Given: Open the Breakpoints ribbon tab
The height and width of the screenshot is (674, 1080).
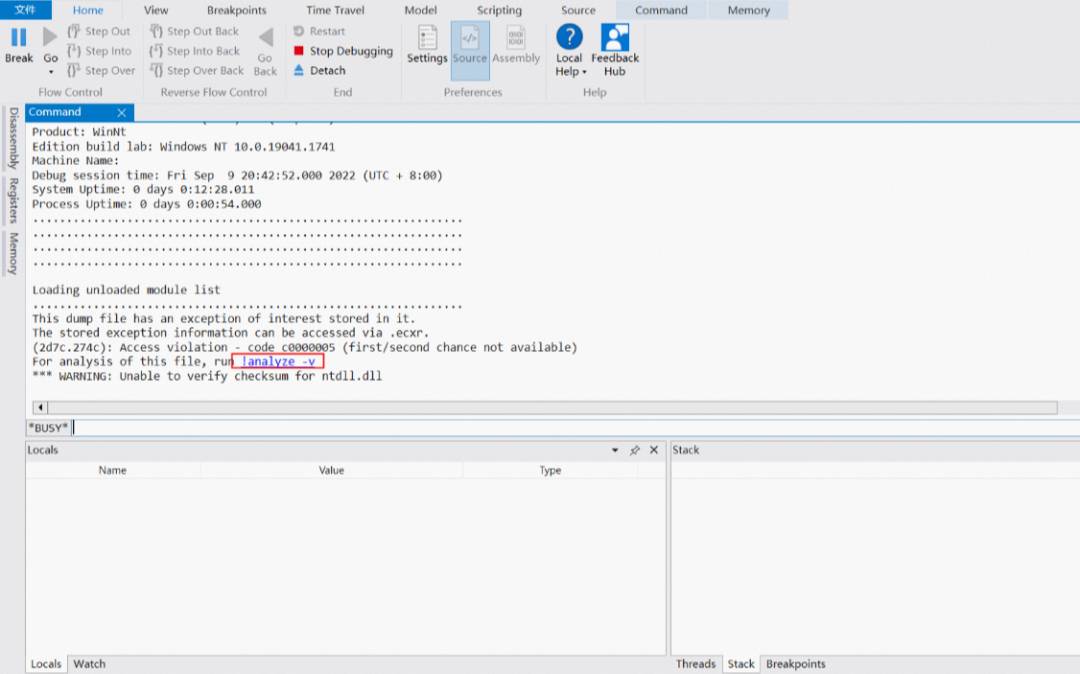Looking at the screenshot, I should (236, 10).
